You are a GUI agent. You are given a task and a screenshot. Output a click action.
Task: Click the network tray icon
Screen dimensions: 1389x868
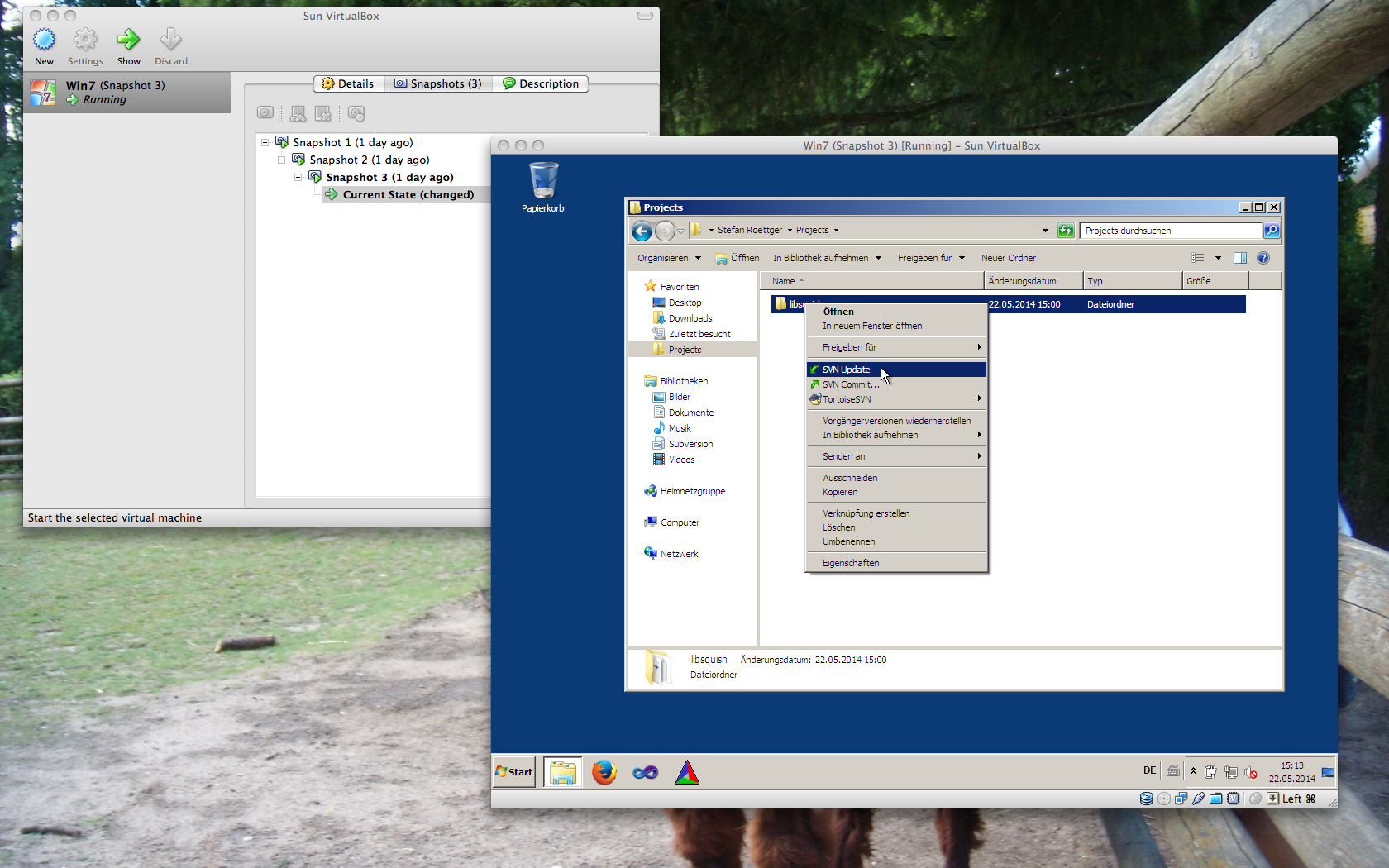1231,772
